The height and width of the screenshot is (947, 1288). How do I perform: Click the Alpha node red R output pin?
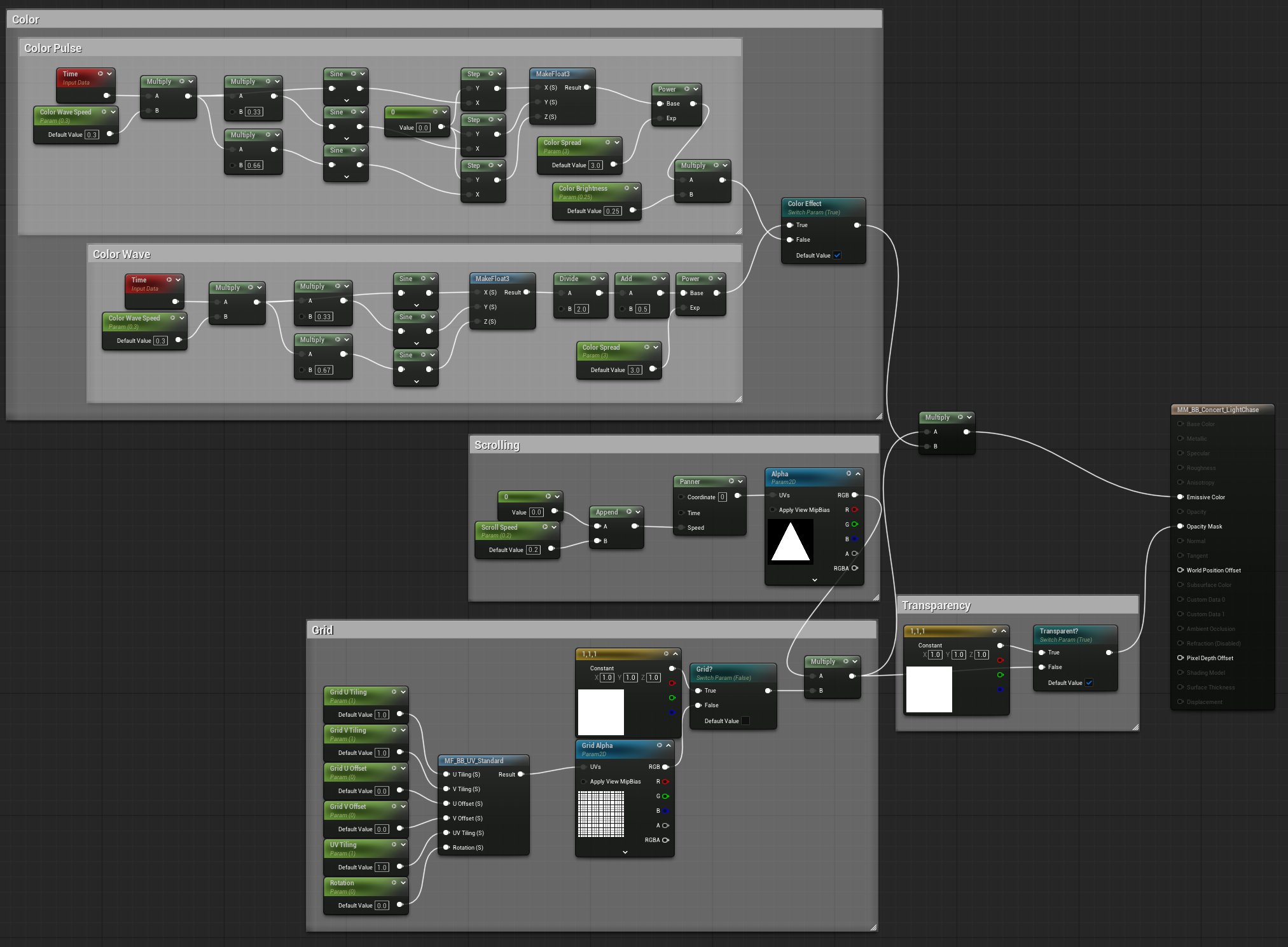pyautogui.click(x=855, y=510)
